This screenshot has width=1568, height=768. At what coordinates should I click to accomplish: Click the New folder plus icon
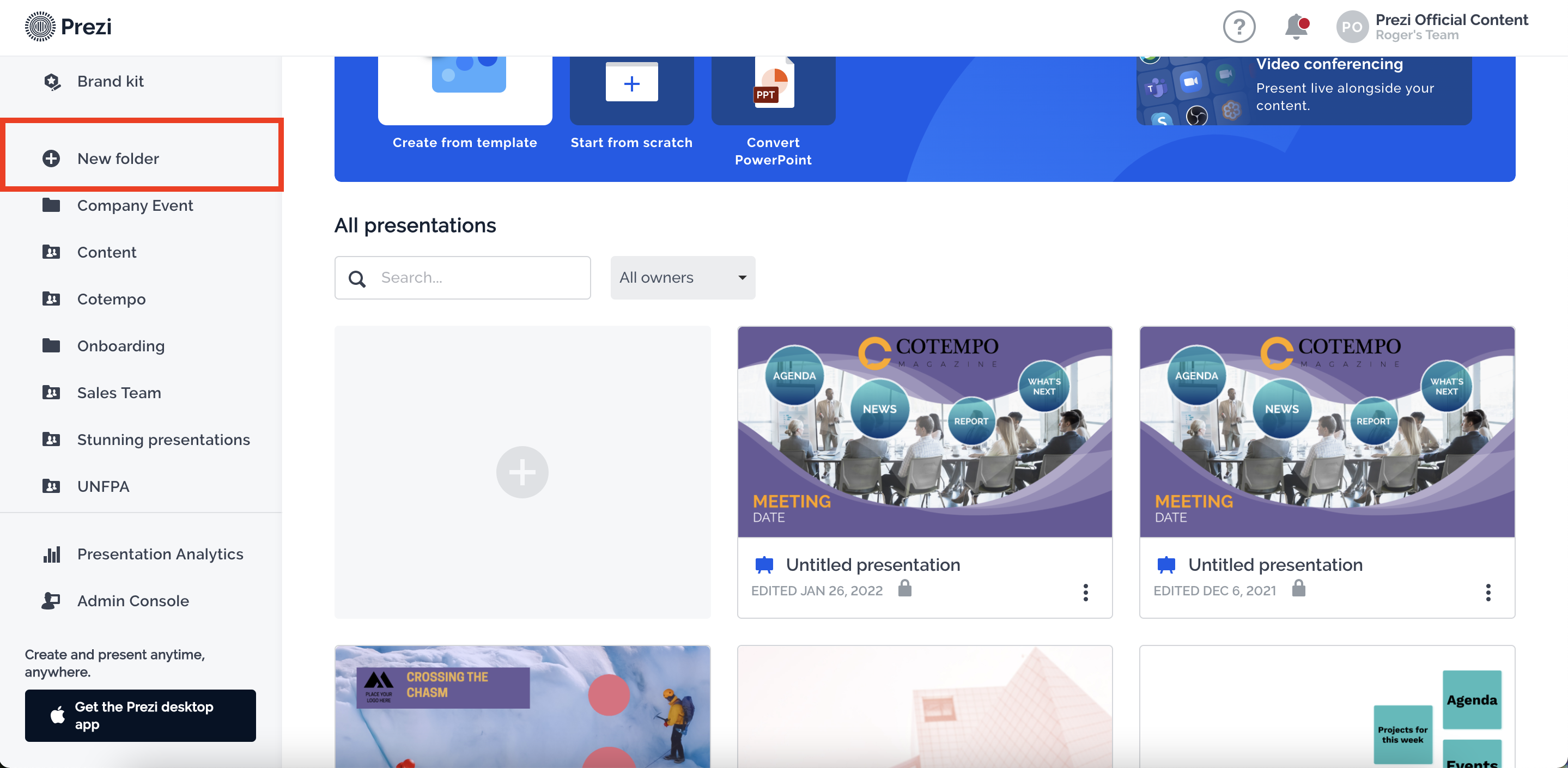point(51,159)
